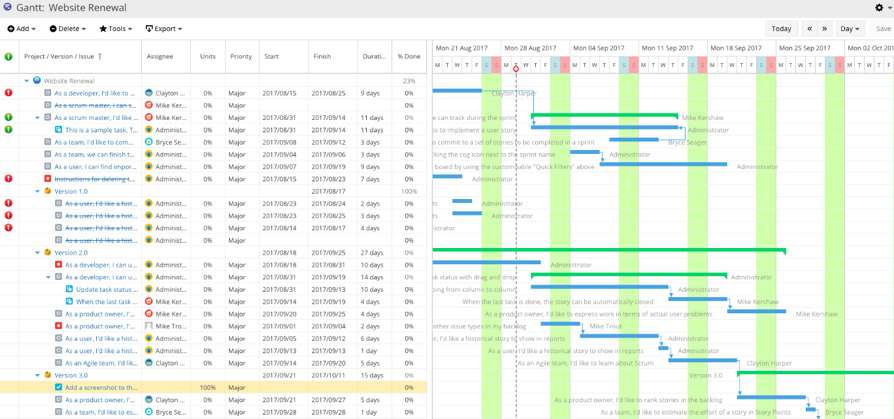Click the red alert icon on the Clayton 2017/08/15 row
Image resolution: width=894 pixels, height=419 pixels.
(9, 92)
